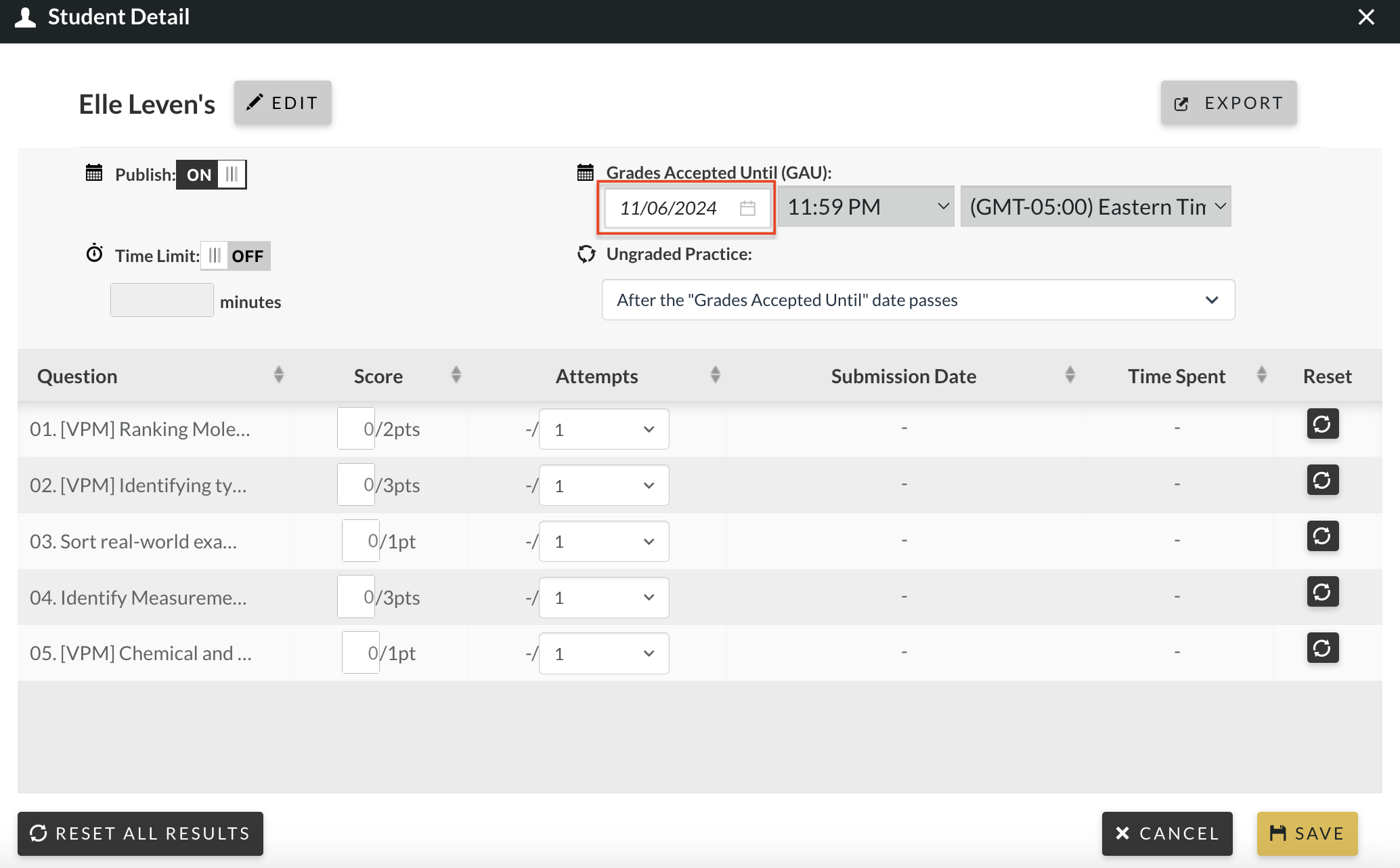The image size is (1400, 868).
Task: Sort by Submission Date column arrows
Action: [1070, 374]
